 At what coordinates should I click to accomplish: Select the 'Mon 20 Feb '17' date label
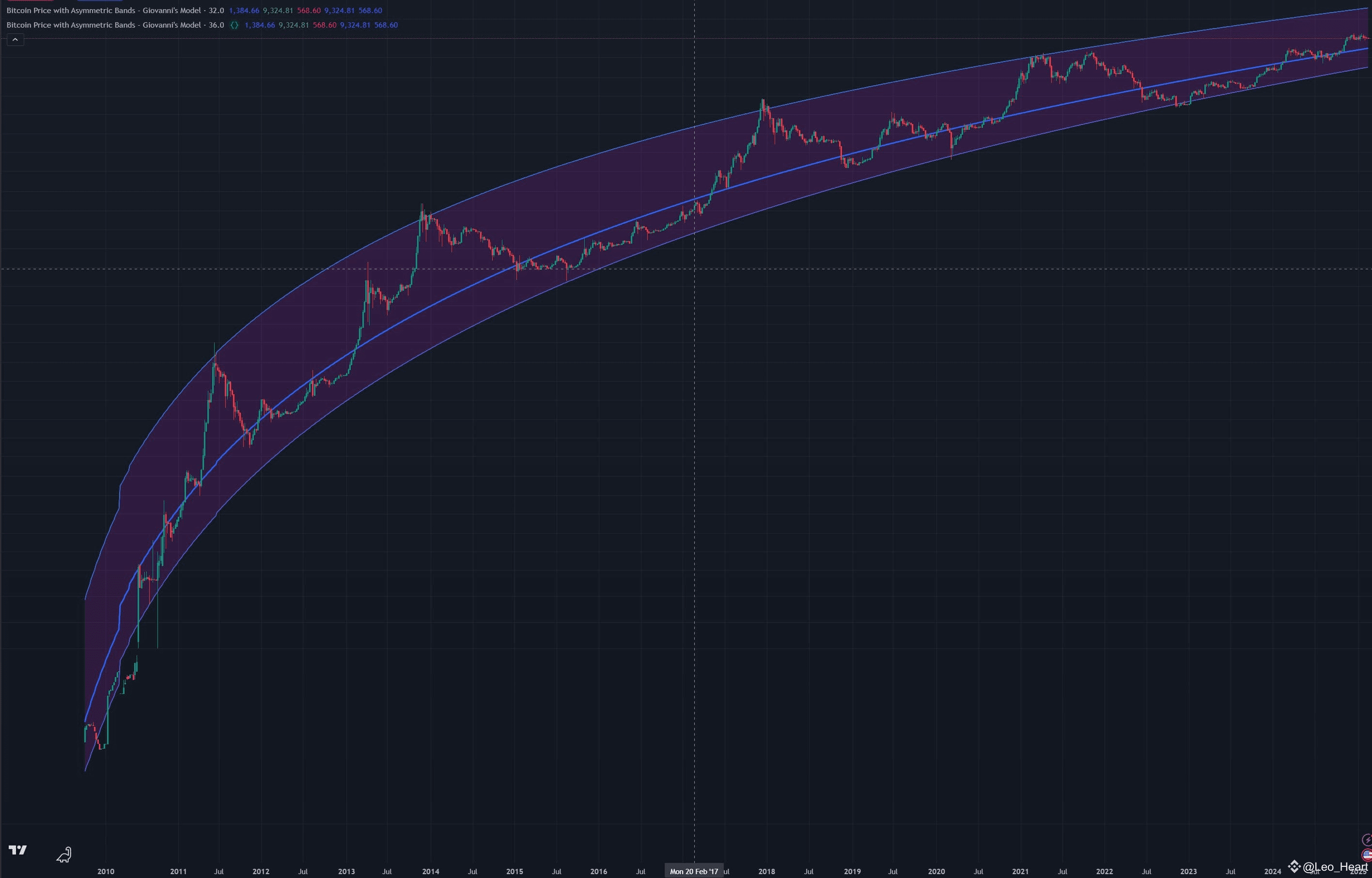695,871
